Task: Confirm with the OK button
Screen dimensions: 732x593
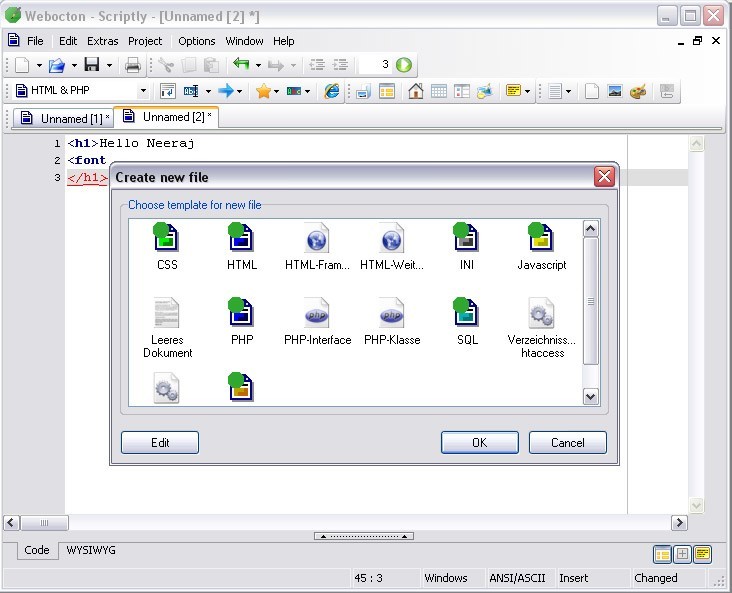Action: point(479,442)
